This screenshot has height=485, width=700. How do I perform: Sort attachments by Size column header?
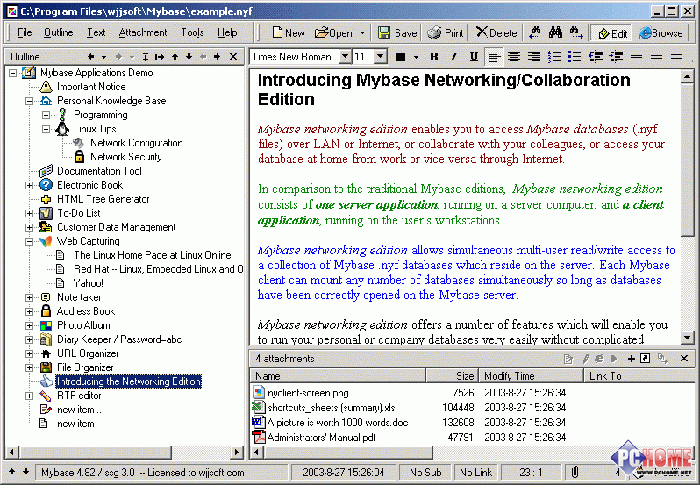(x=452, y=376)
